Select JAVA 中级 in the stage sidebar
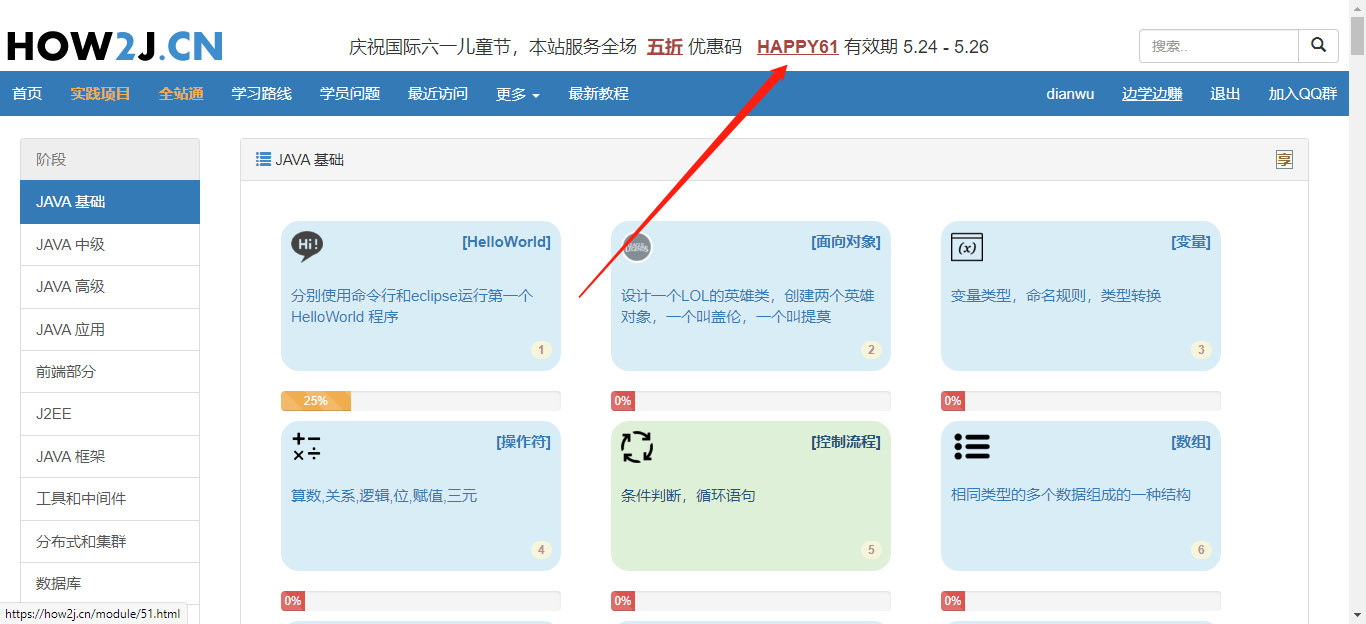1366x624 pixels. point(110,245)
